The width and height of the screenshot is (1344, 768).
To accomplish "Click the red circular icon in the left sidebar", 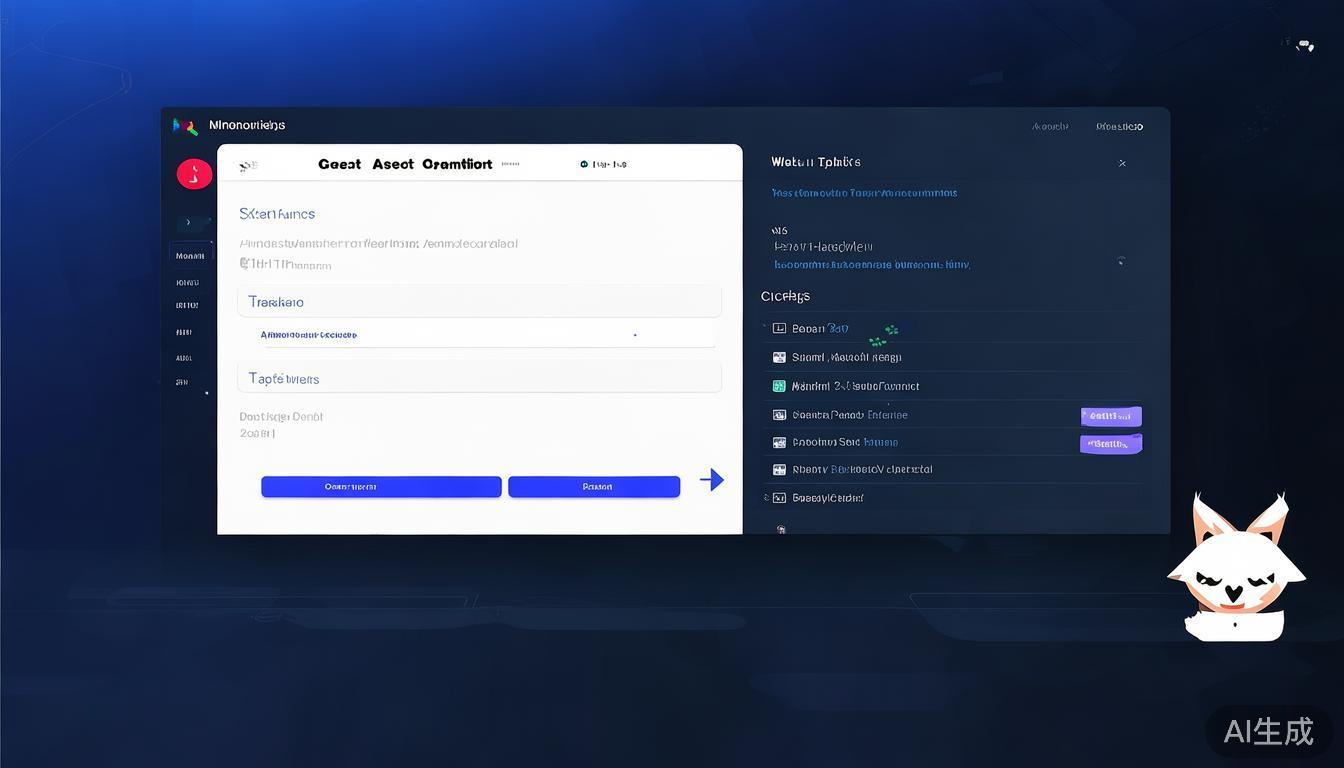I will (194, 174).
